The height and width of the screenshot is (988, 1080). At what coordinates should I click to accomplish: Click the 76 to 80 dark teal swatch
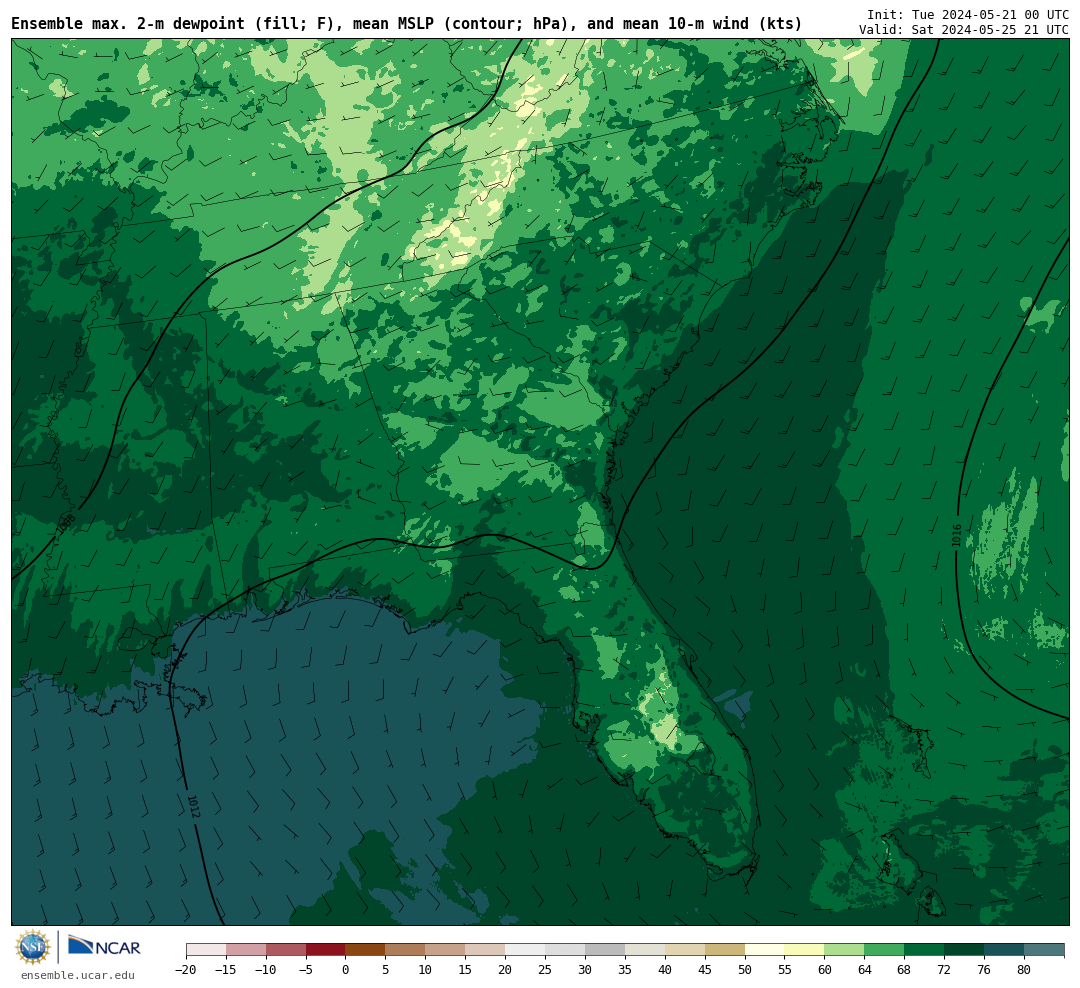coord(1005,950)
